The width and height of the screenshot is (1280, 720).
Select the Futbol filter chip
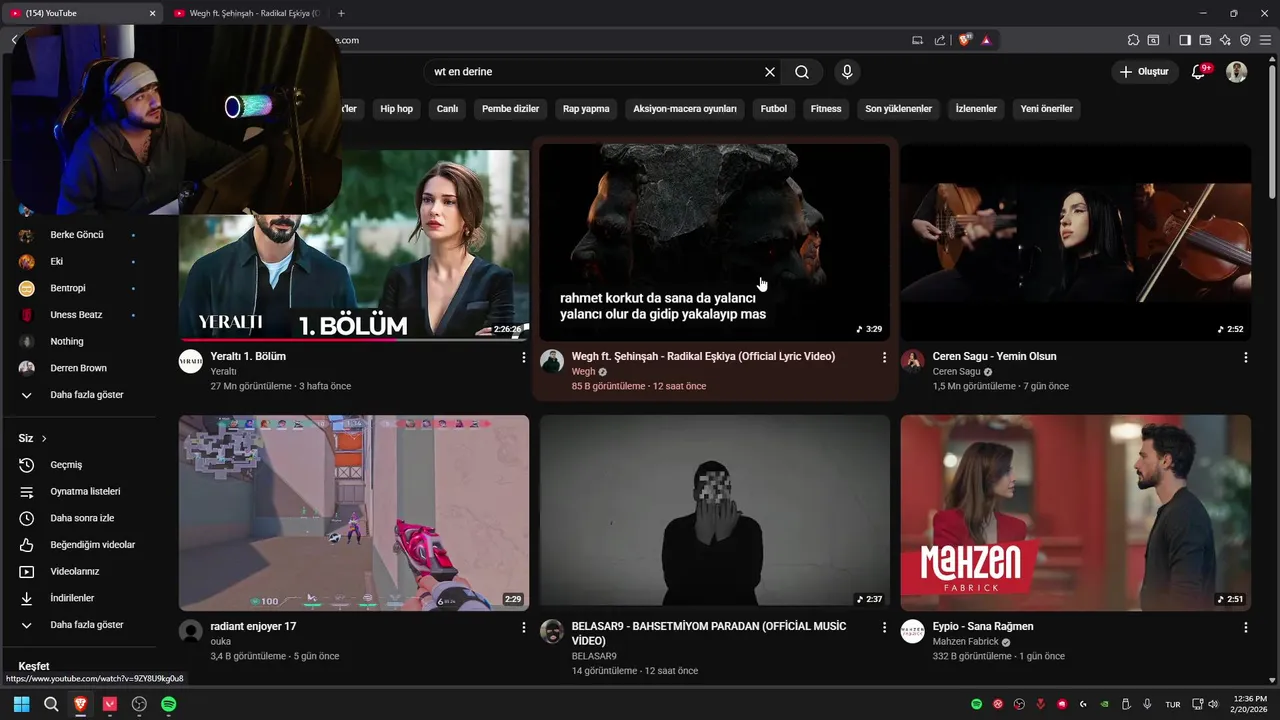[774, 109]
